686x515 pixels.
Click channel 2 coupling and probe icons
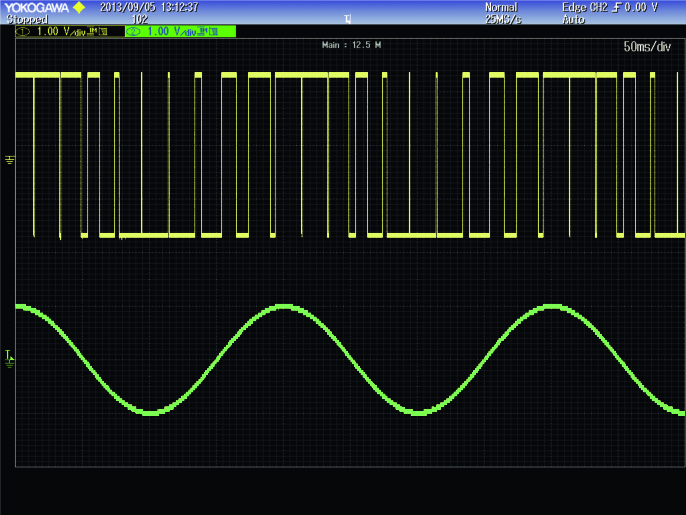208,32
